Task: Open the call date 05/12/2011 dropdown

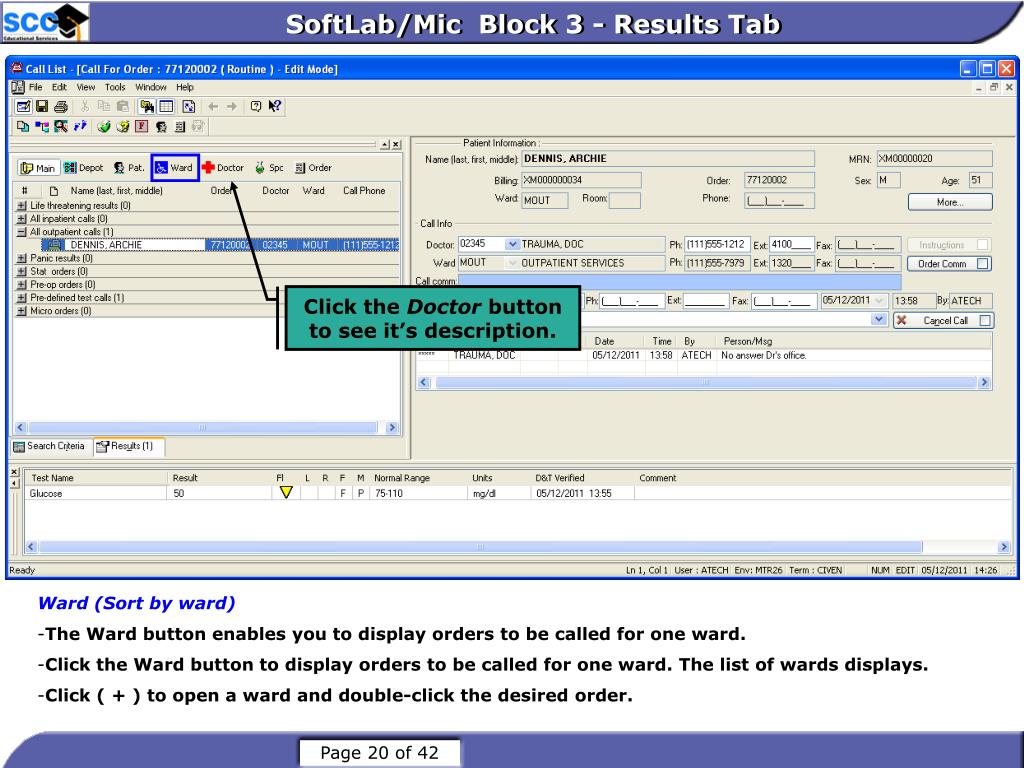Action: [879, 300]
